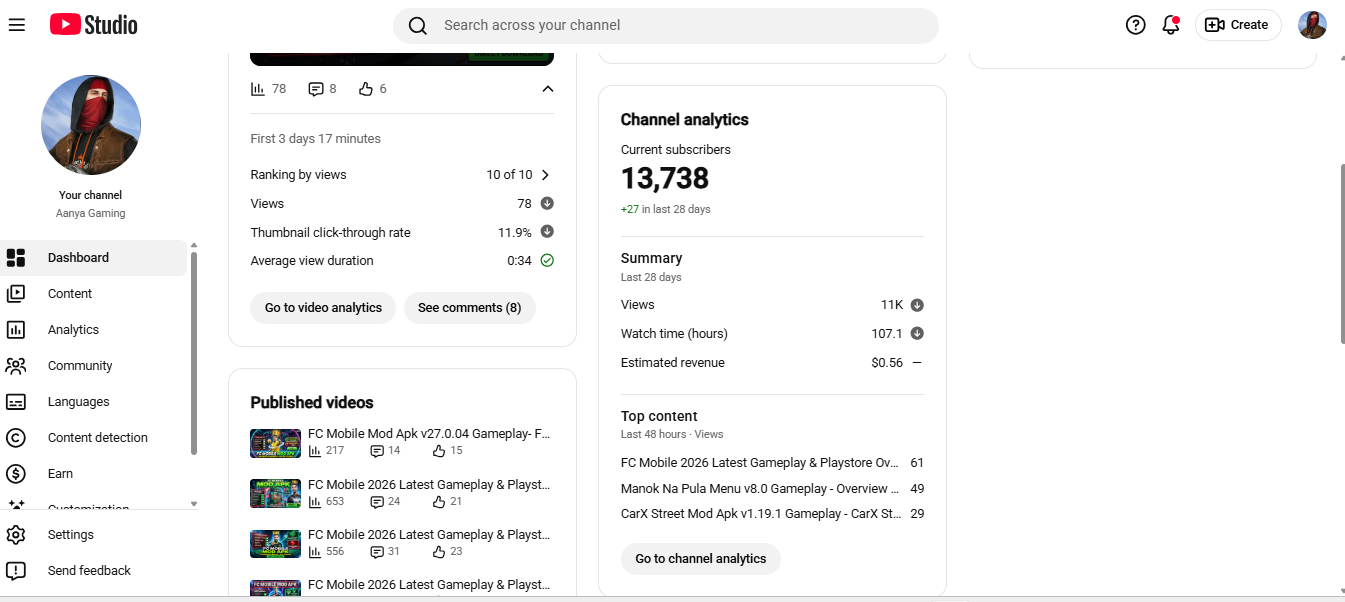Click the Dashboard sidebar icon
Image resolution: width=1345 pixels, height=602 pixels.
coord(16,258)
